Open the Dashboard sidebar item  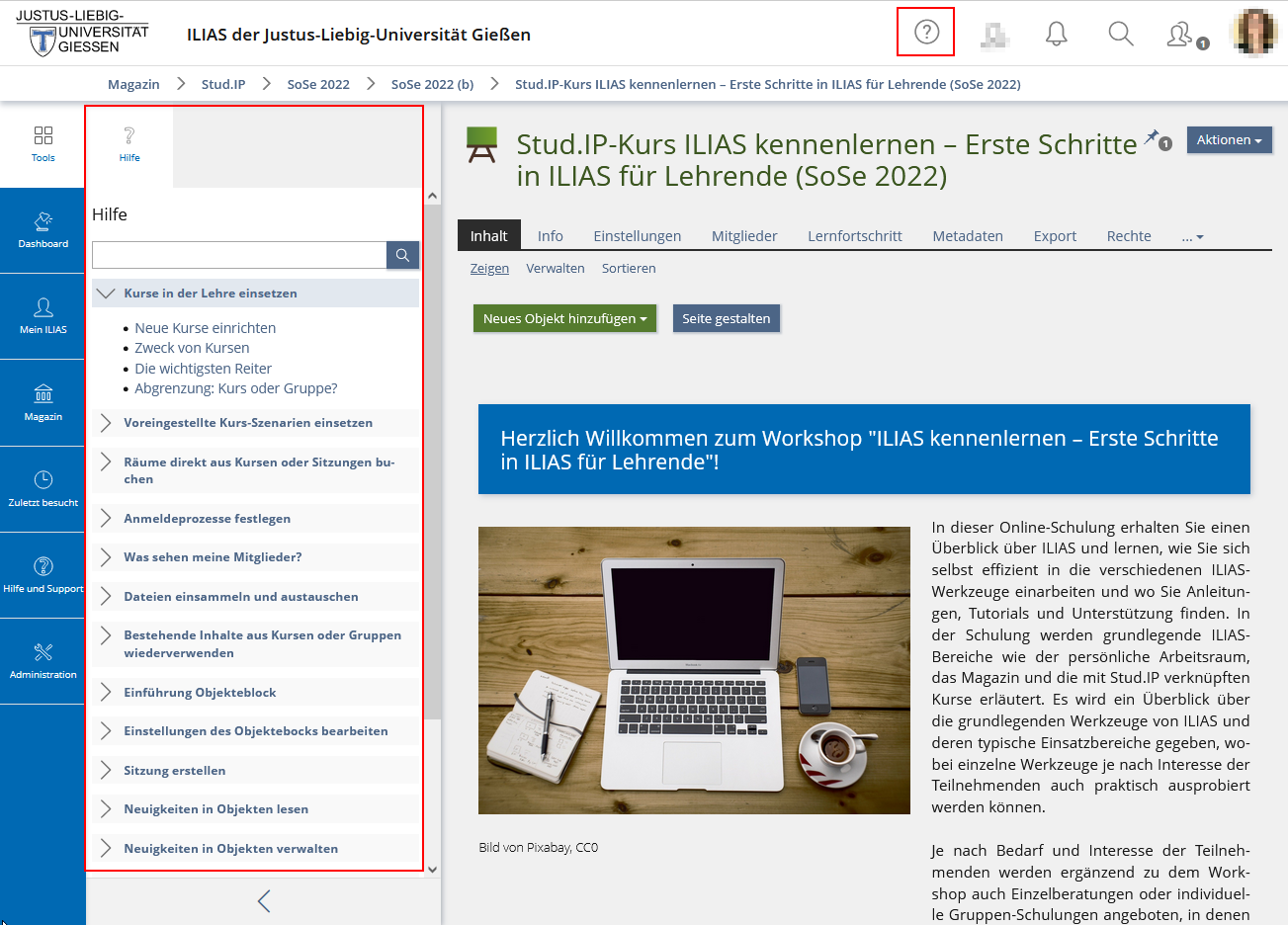(x=43, y=230)
